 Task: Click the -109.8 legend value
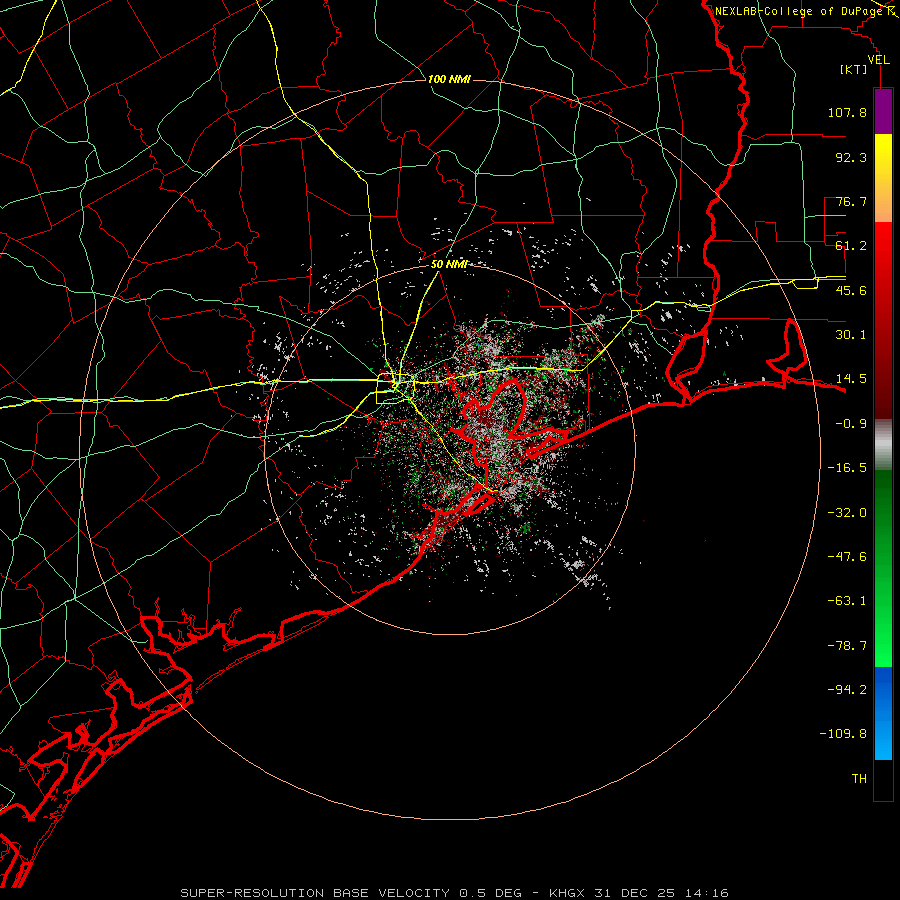(x=843, y=734)
